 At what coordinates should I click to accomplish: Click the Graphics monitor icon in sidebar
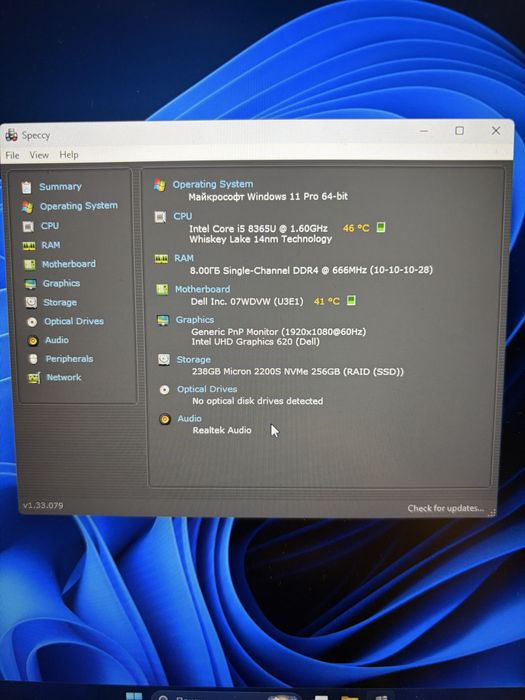coord(31,284)
